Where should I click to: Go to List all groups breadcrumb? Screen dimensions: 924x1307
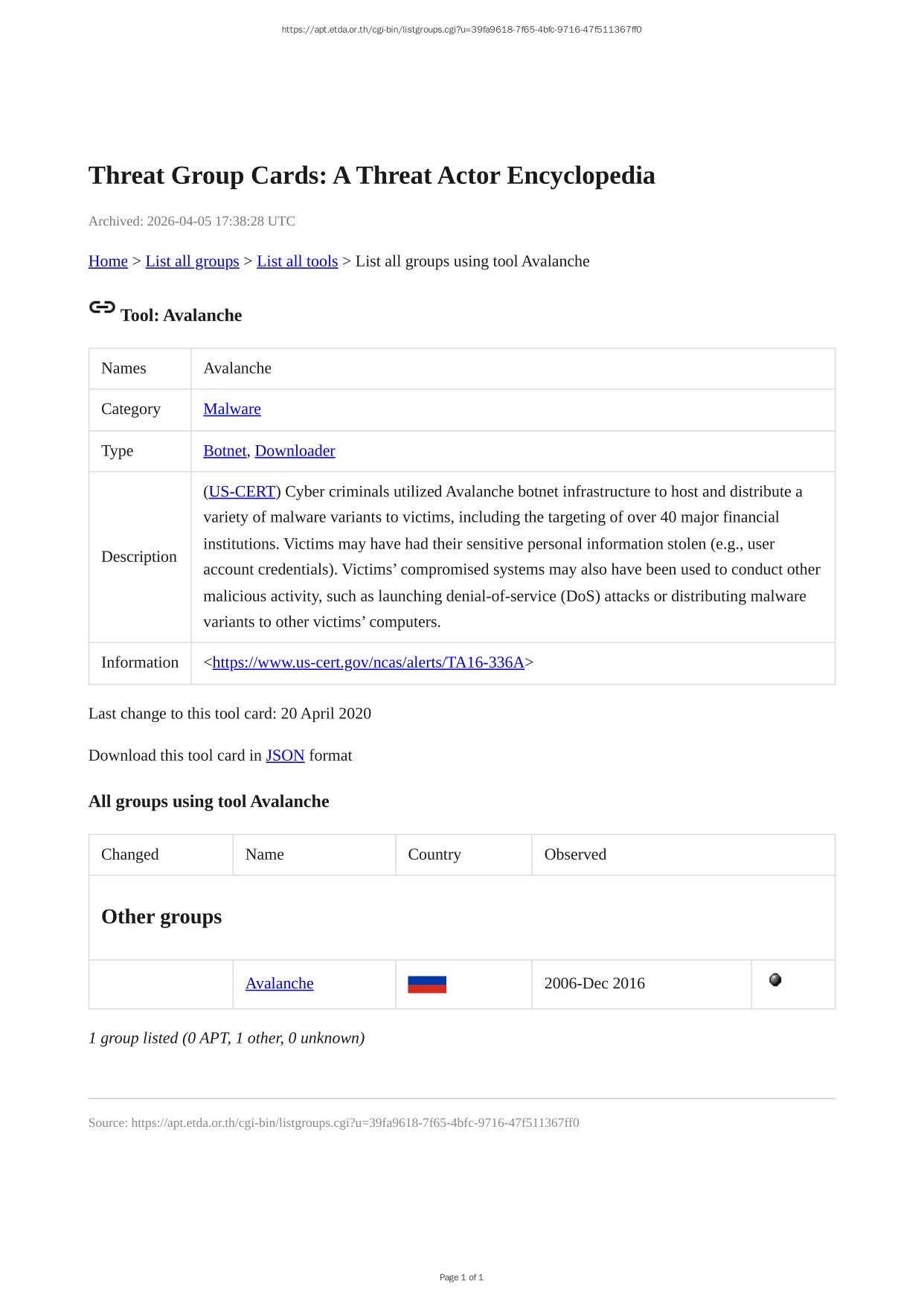coord(192,261)
